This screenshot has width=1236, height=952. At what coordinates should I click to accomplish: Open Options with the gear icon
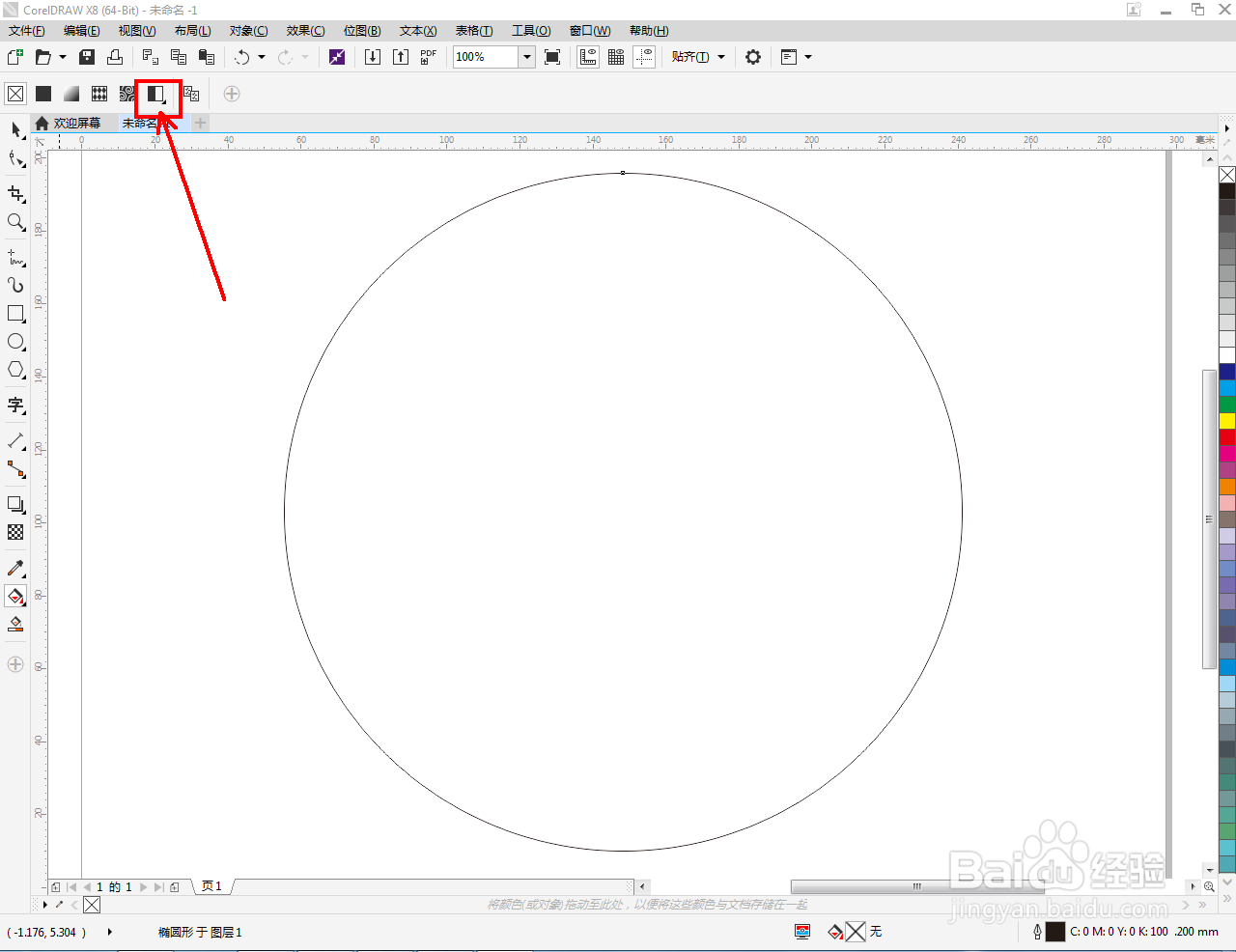pos(753,57)
